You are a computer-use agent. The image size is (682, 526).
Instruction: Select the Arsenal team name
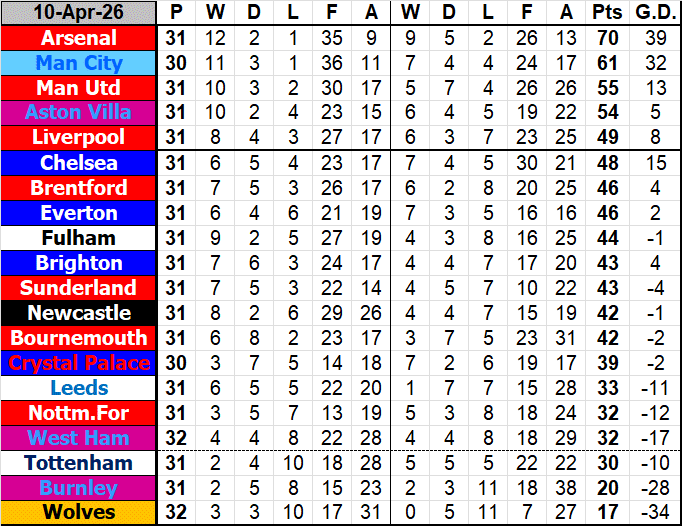click(79, 38)
